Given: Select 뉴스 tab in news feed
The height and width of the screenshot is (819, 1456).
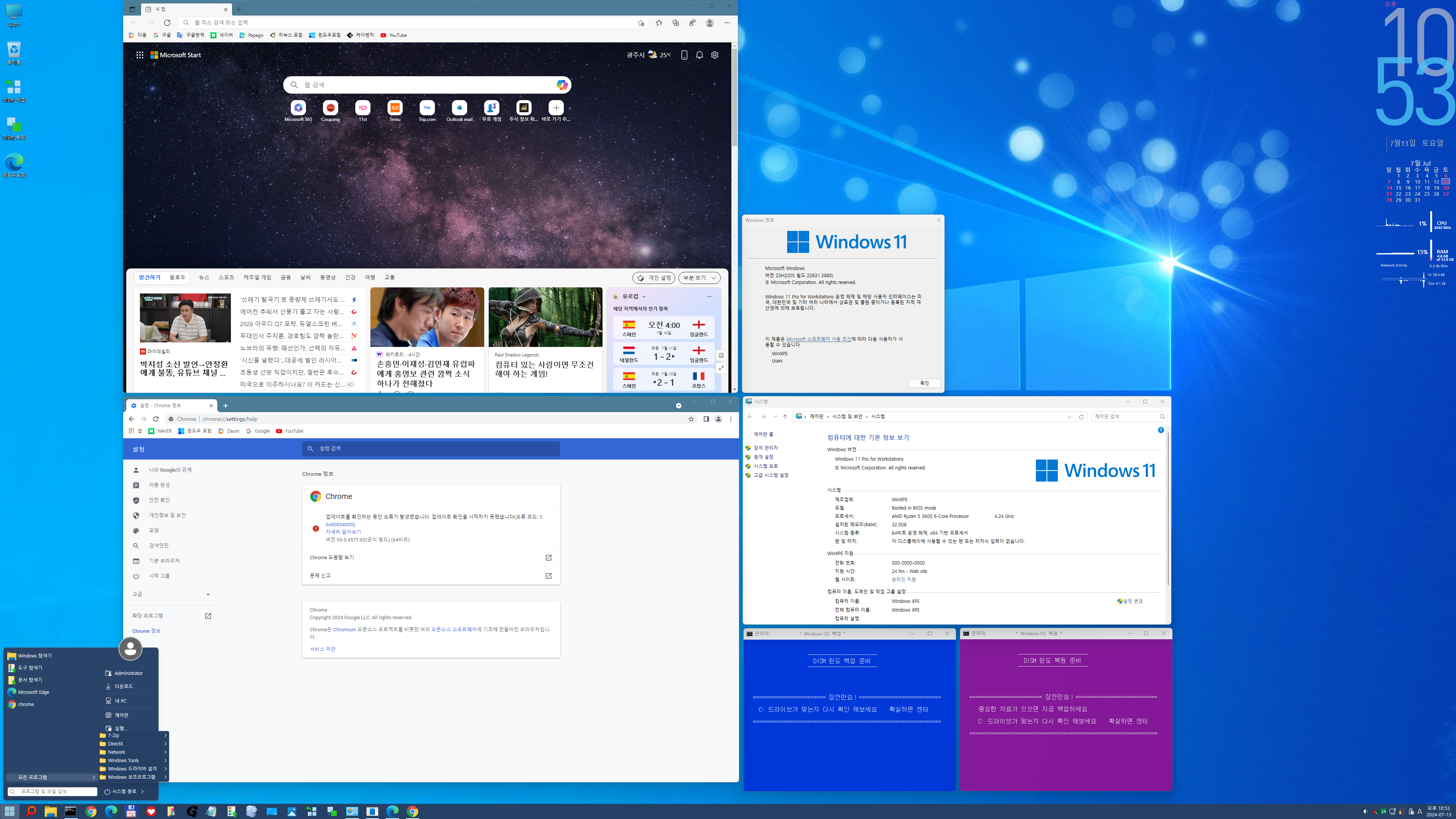Looking at the screenshot, I should click(x=204, y=278).
